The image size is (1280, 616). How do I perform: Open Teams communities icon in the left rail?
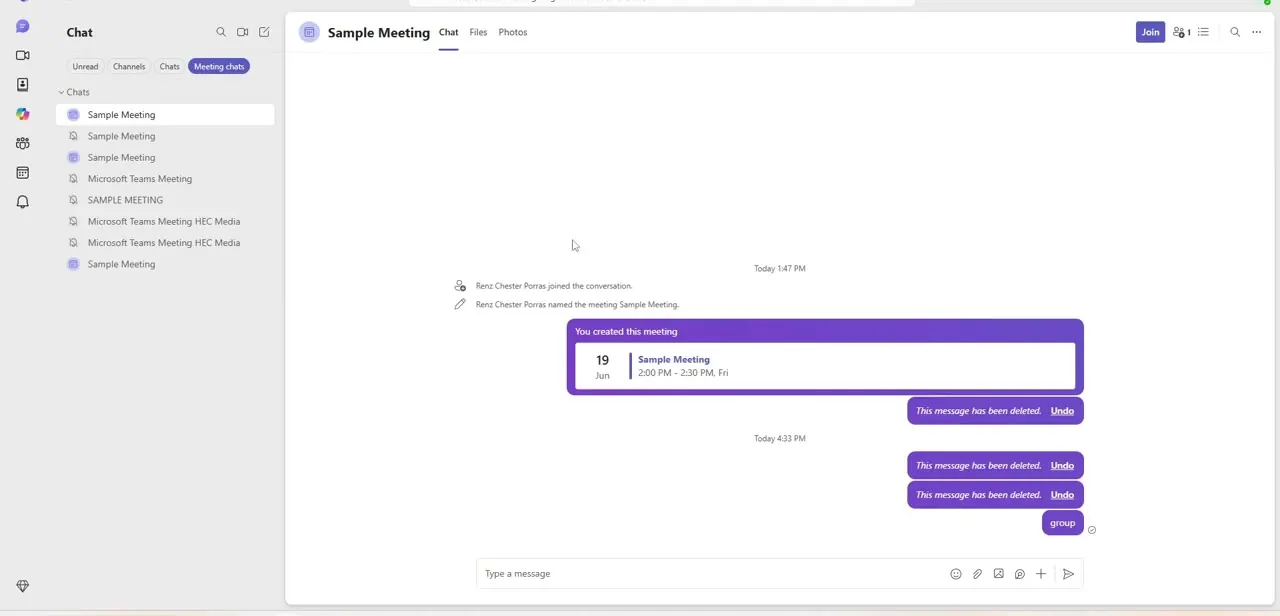22,143
